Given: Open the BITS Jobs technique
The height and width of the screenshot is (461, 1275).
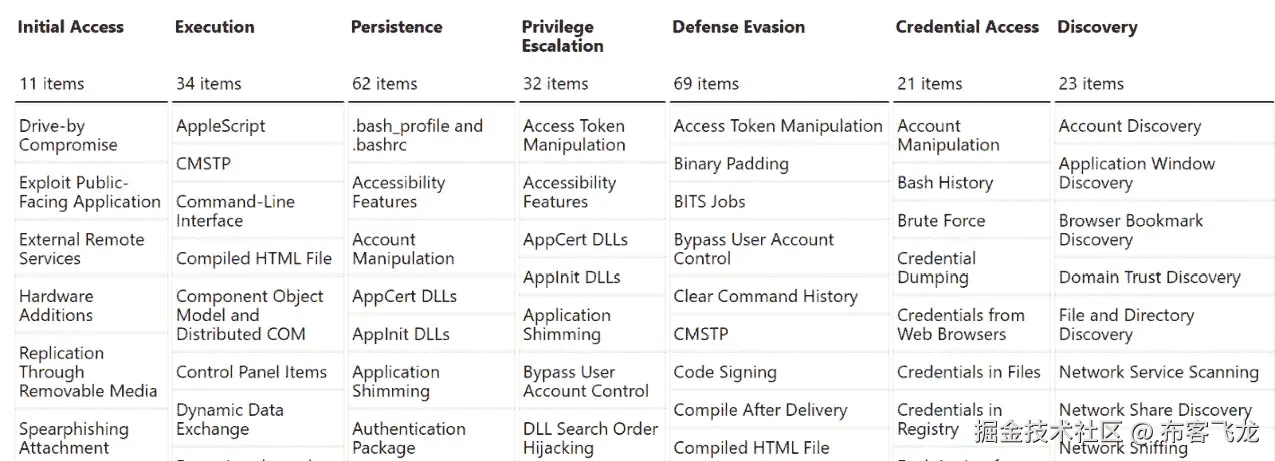Looking at the screenshot, I should 709,201.
